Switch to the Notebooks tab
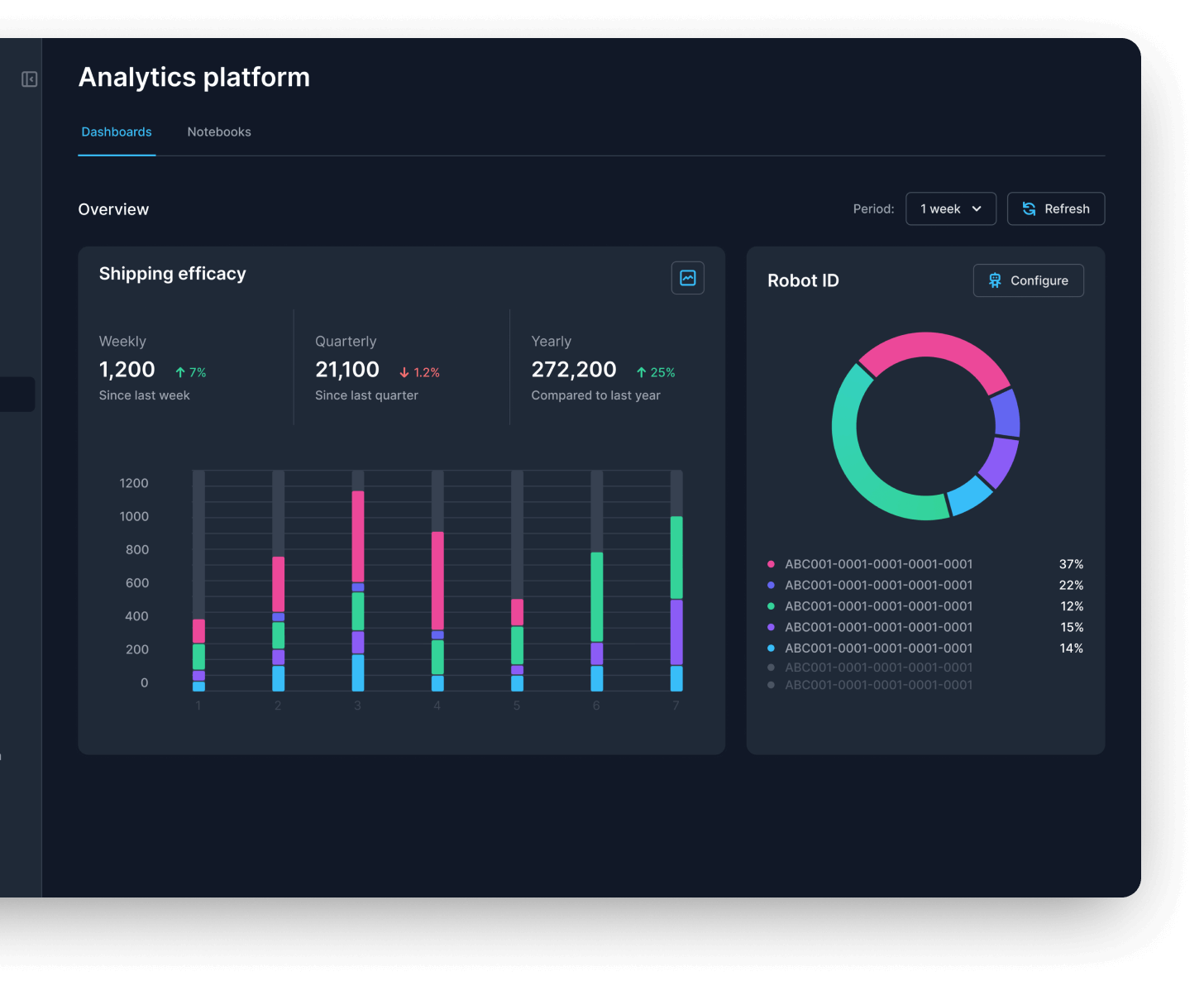 pos(218,132)
